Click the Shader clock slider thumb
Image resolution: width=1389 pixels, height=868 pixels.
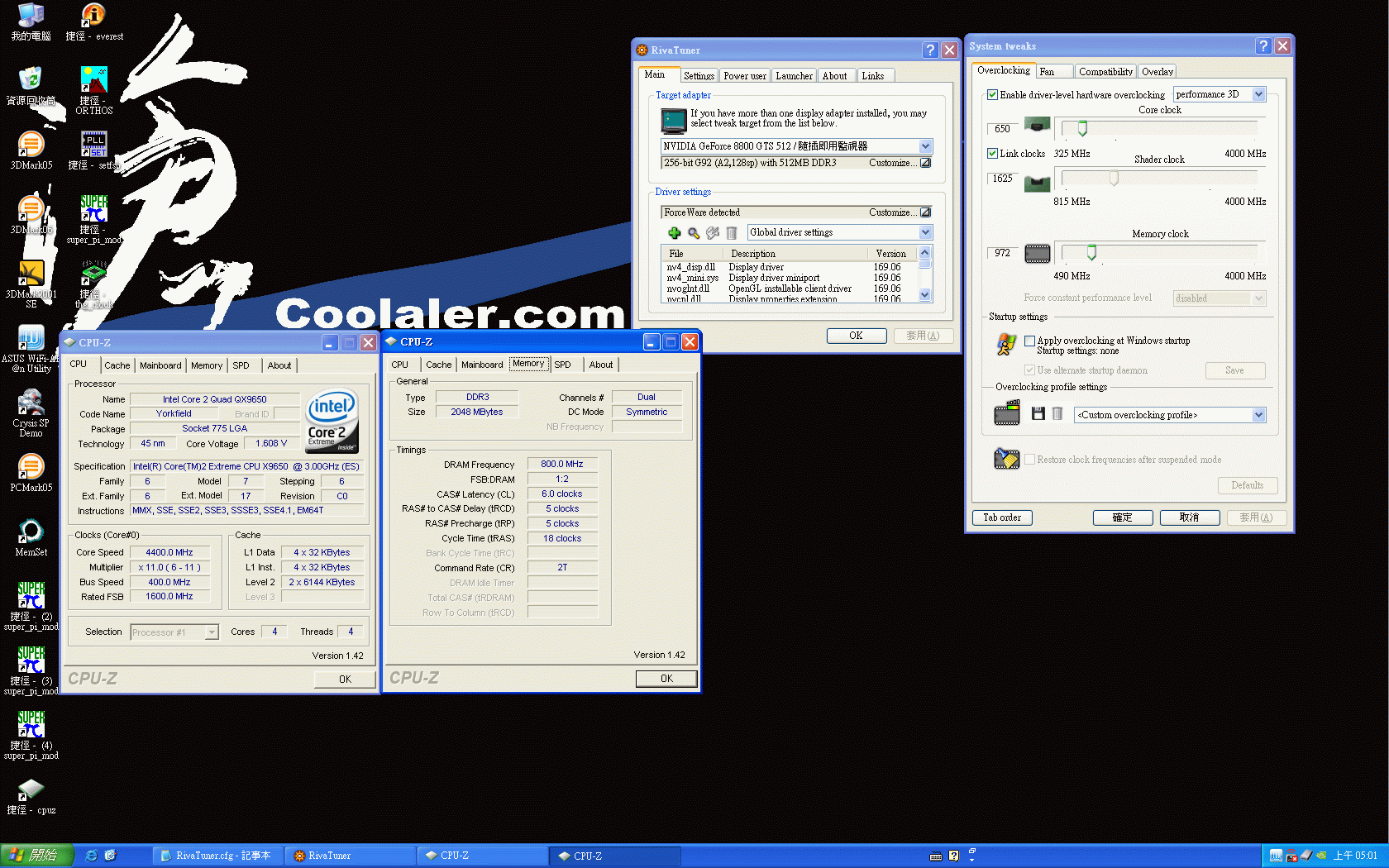click(1114, 178)
